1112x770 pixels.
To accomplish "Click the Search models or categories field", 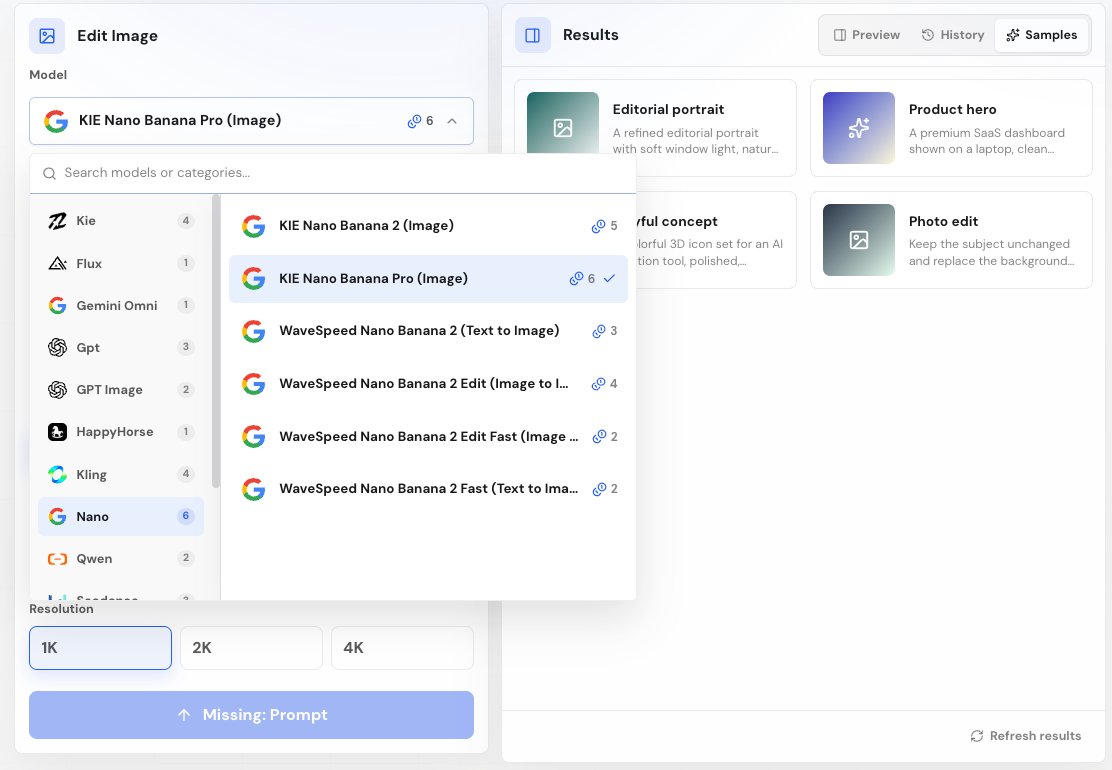I will pos(333,173).
